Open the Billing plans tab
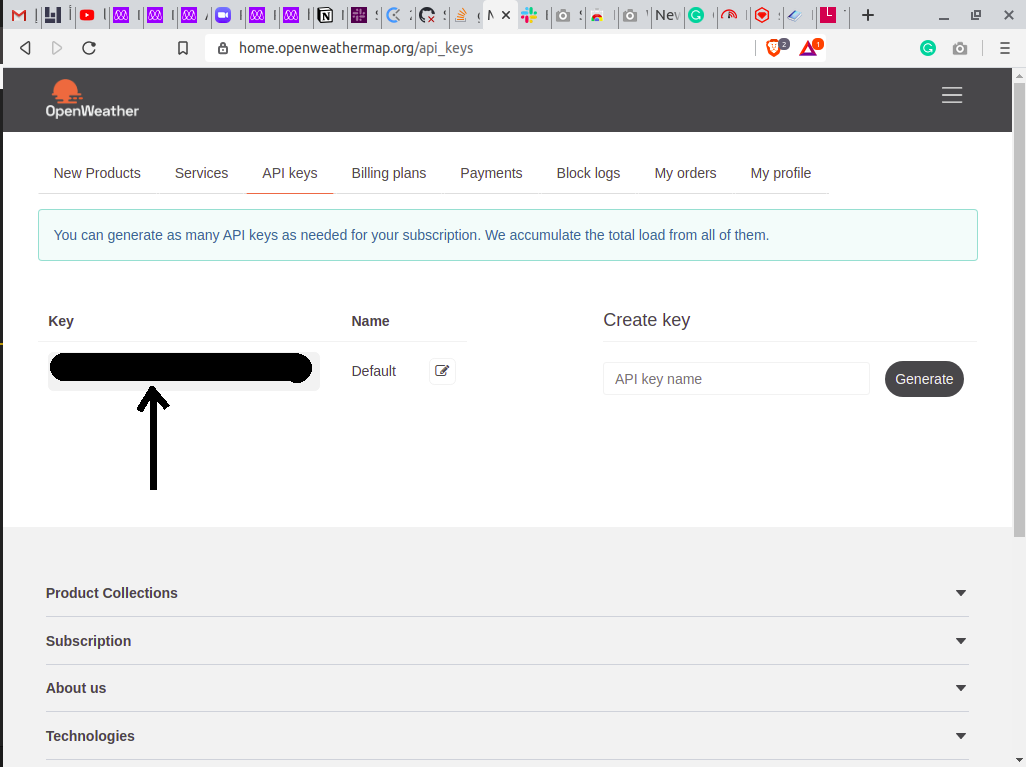Viewport: 1026px width, 767px height. click(x=389, y=173)
